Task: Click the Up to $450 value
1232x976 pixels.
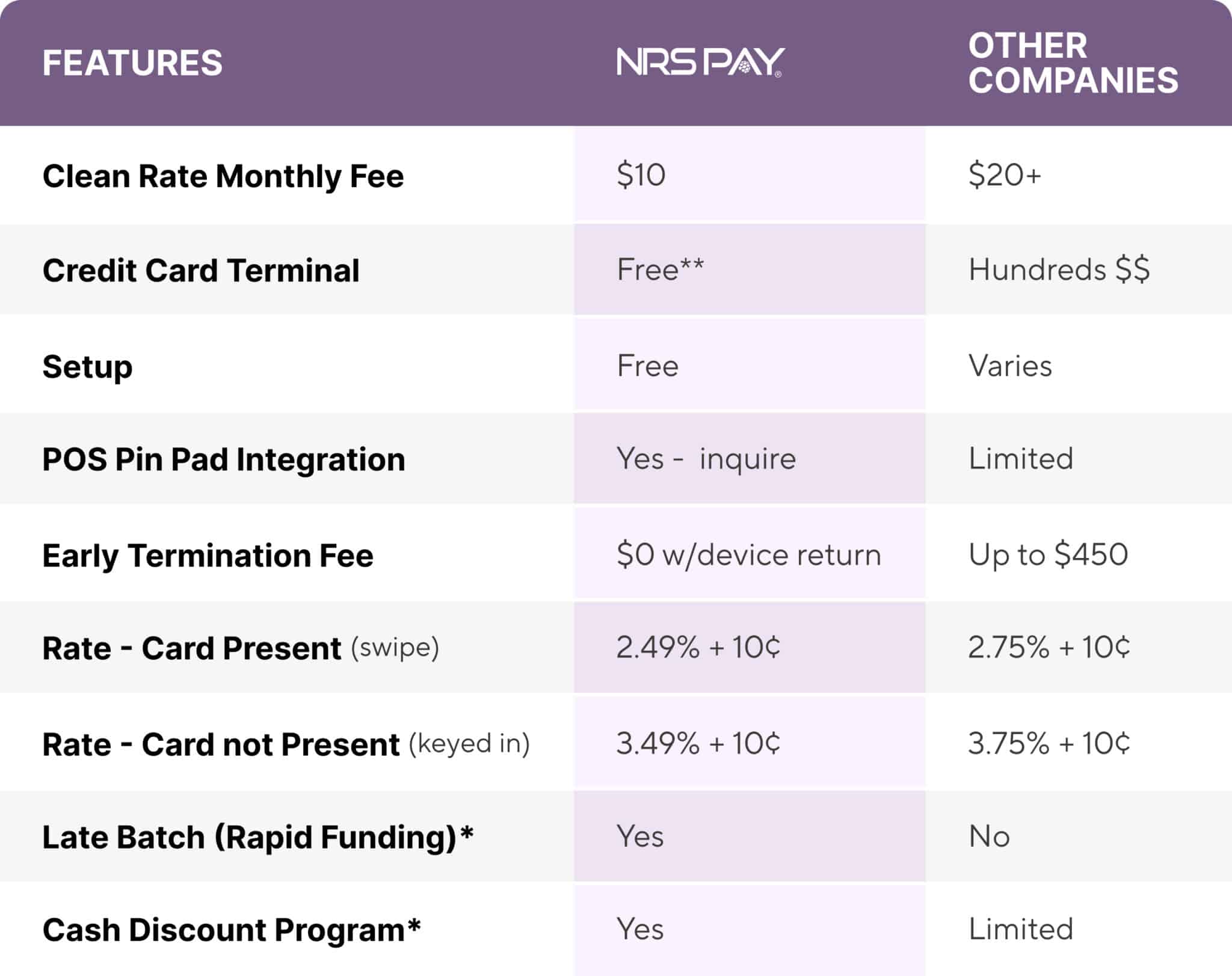Action: pyautogui.click(x=1048, y=554)
